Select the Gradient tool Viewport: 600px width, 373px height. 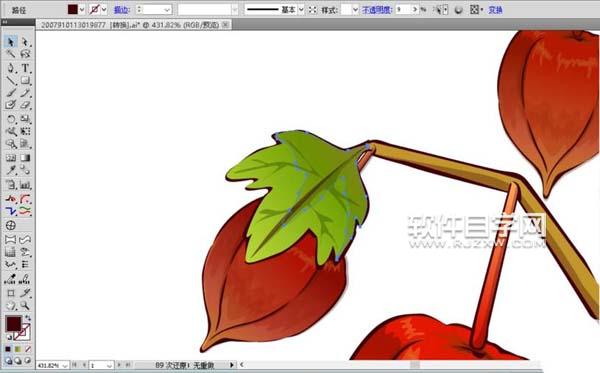[25, 158]
